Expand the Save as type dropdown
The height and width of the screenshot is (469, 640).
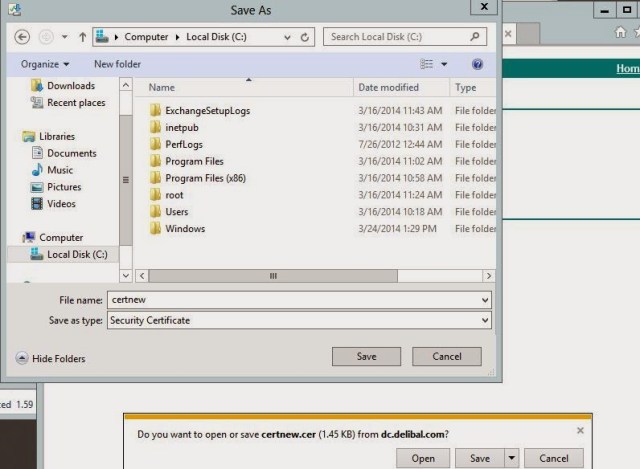(485, 320)
